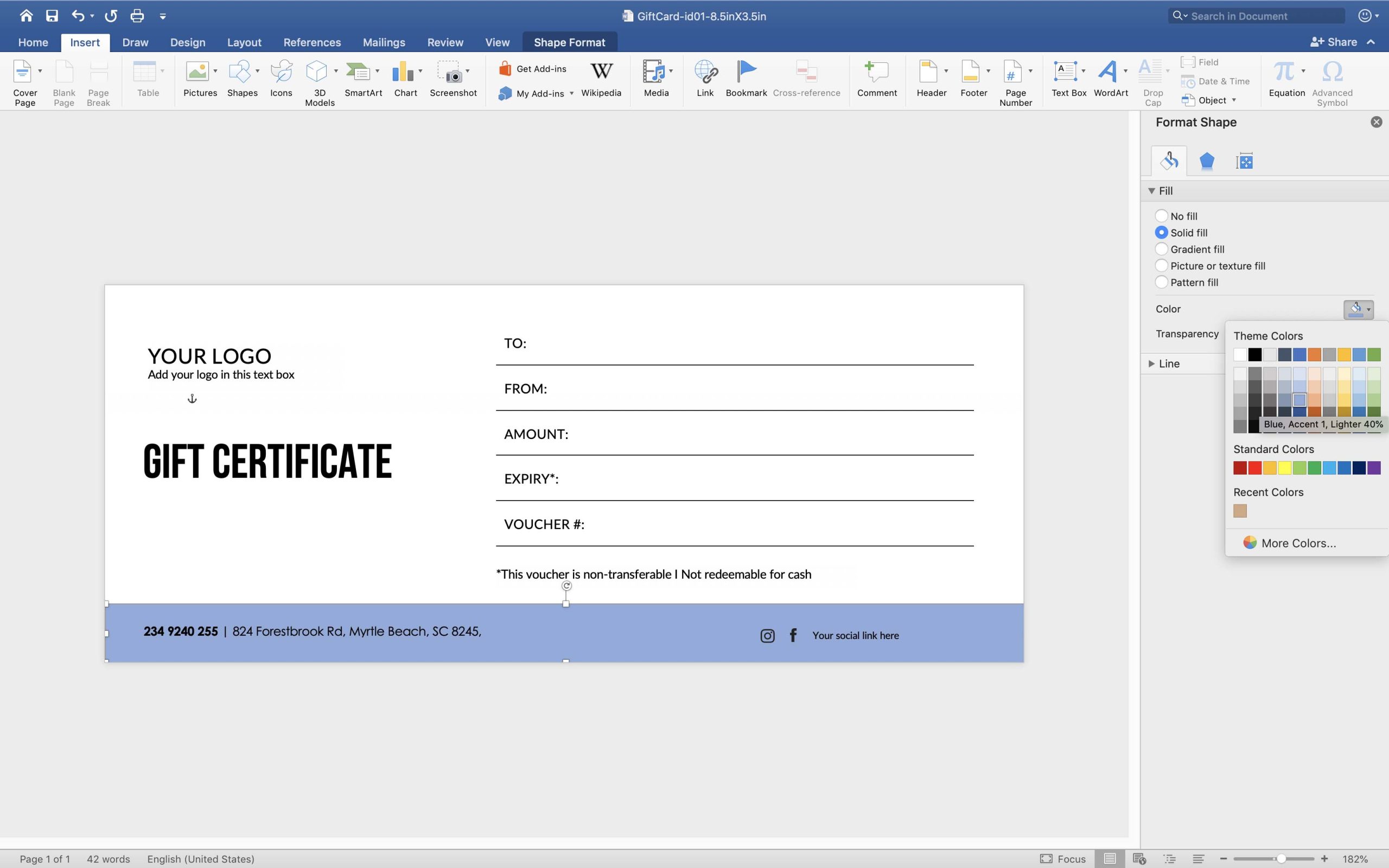Choose the Gradient fill option
This screenshot has height=868, width=1389.
pyautogui.click(x=1161, y=249)
